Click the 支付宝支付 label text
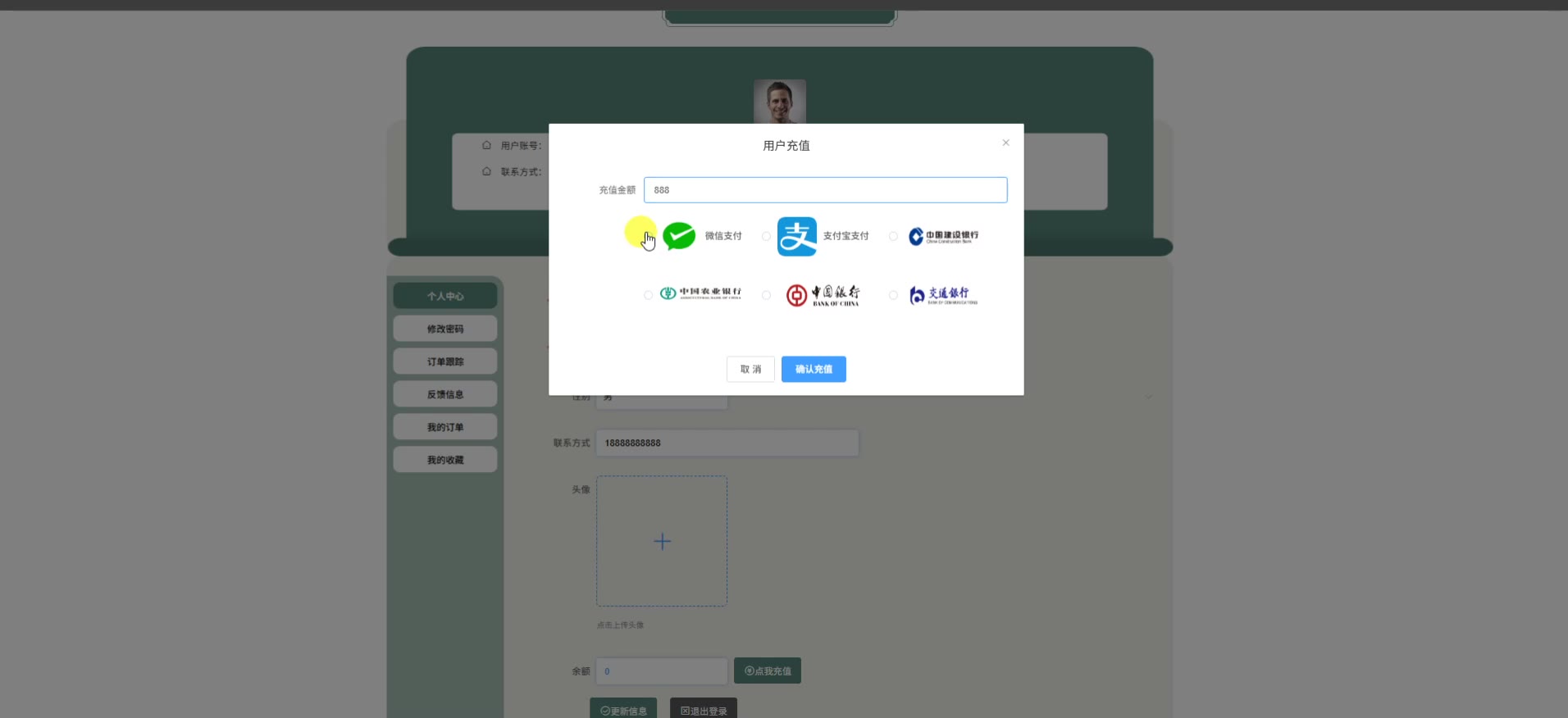The image size is (1568, 718). 846,236
